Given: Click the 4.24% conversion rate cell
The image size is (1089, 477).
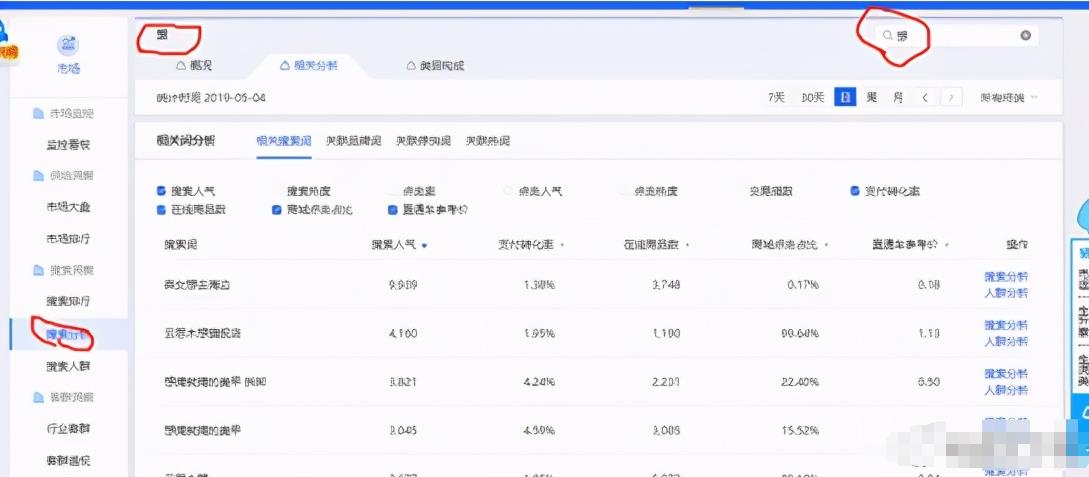Looking at the screenshot, I should (539, 382).
